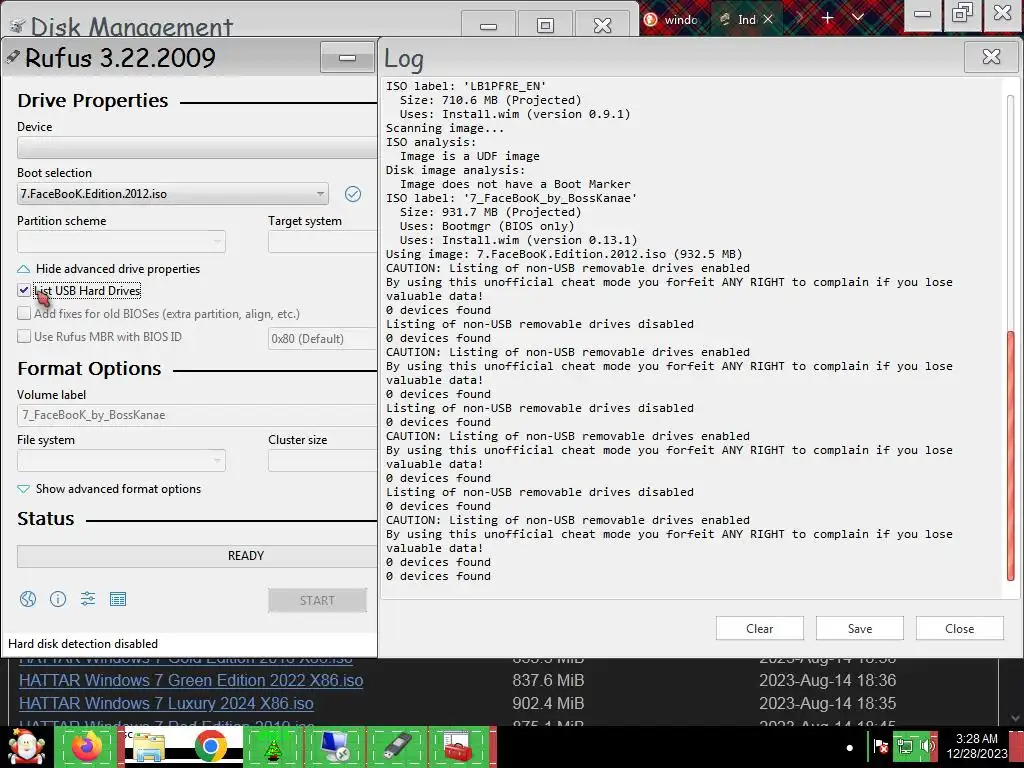Image resolution: width=1024 pixels, height=768 pixels.
Task: Open the Remote Desktop taskbar icon
Action: pyautogui.click(x=335, y=746)
